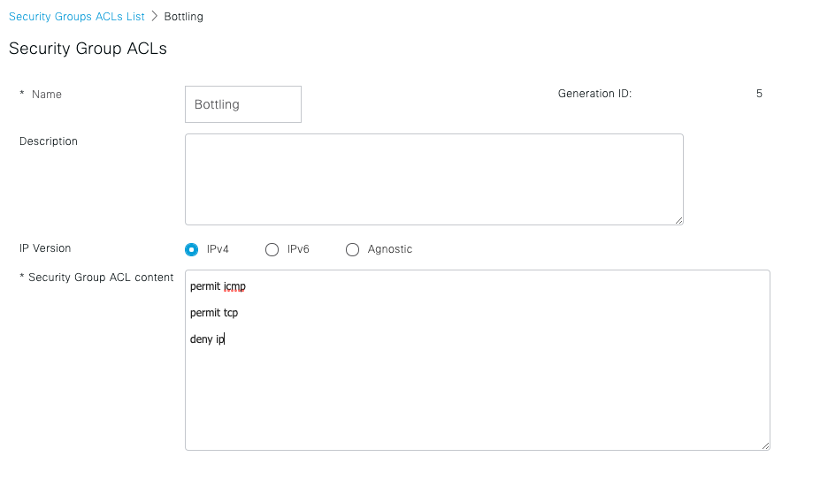Click the required Name field label
Viewport: 820px width, 487px height.
46,95
